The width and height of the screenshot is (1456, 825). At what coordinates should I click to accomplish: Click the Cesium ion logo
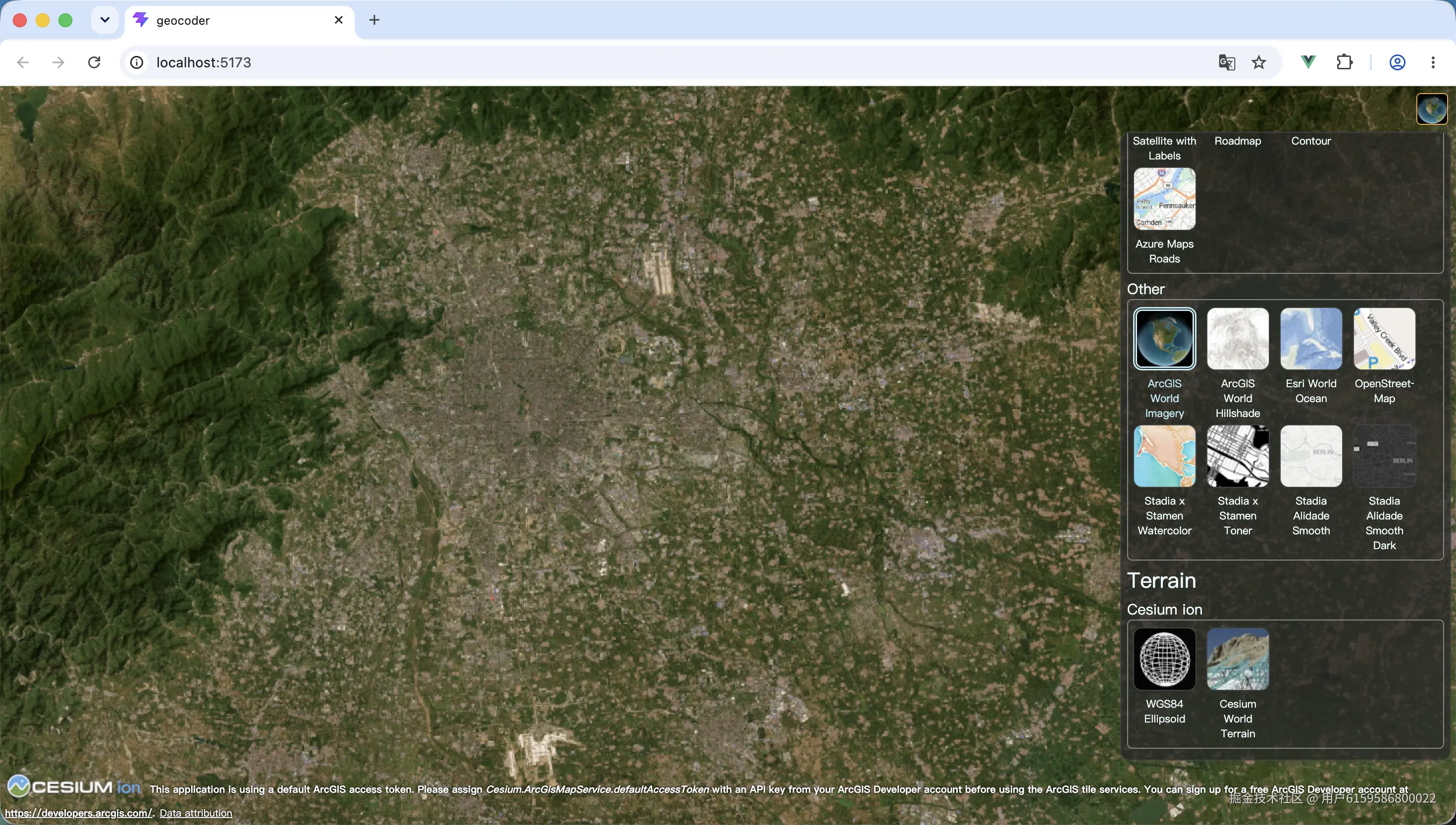(74, 786)
